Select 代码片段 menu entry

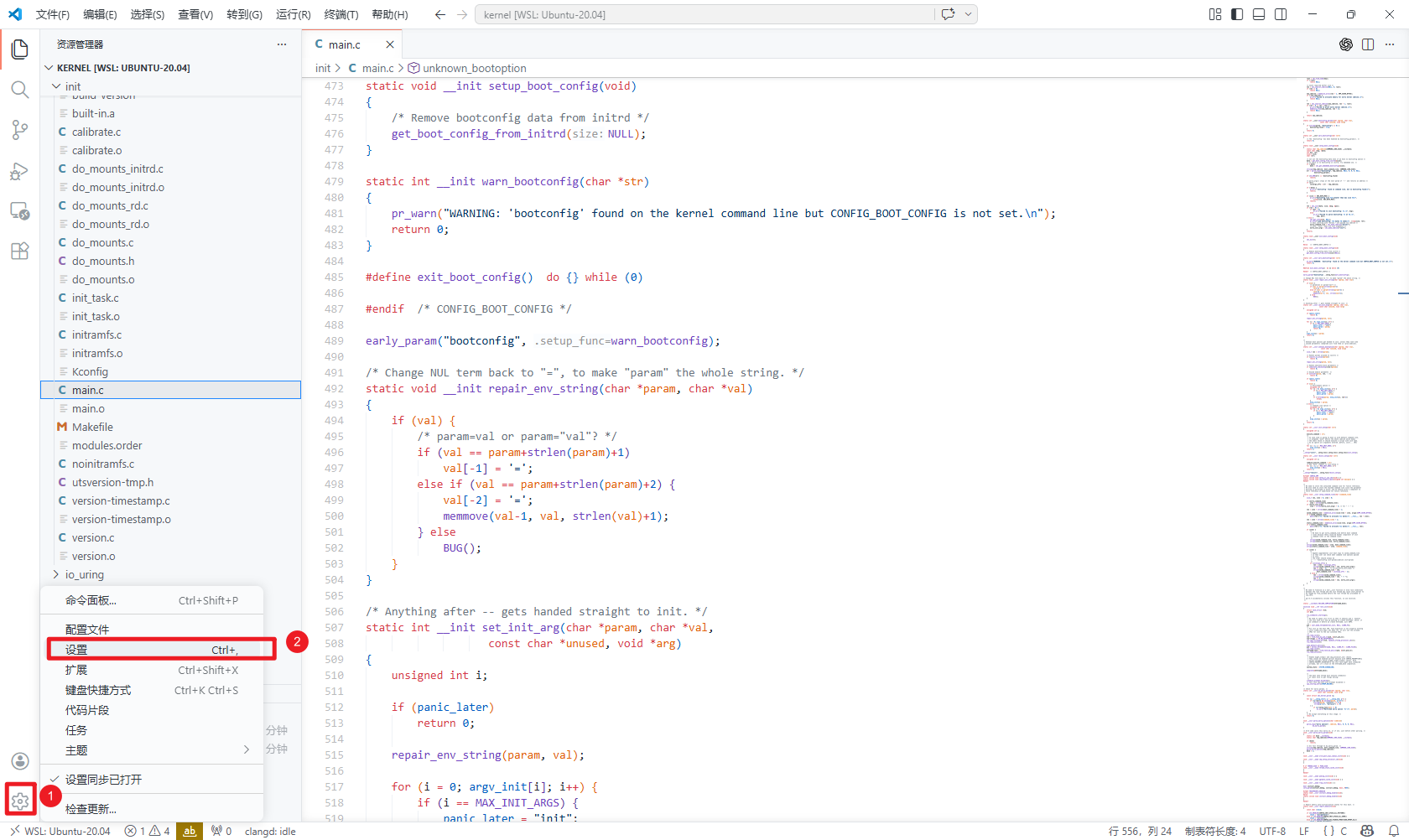tap(152, 710)
